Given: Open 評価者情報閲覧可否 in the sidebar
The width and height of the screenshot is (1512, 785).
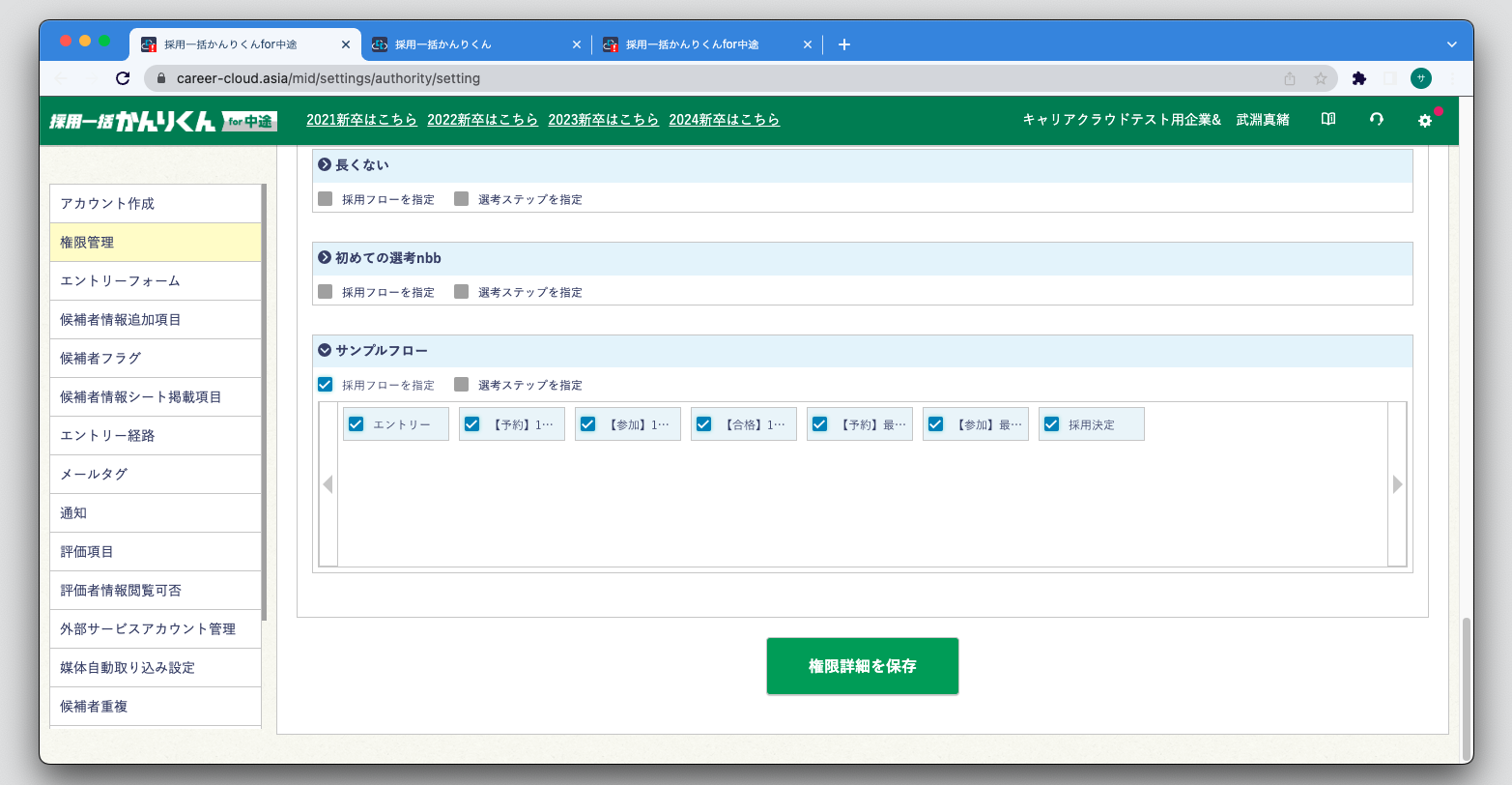Looking at the screenshot, I should 156,591.
